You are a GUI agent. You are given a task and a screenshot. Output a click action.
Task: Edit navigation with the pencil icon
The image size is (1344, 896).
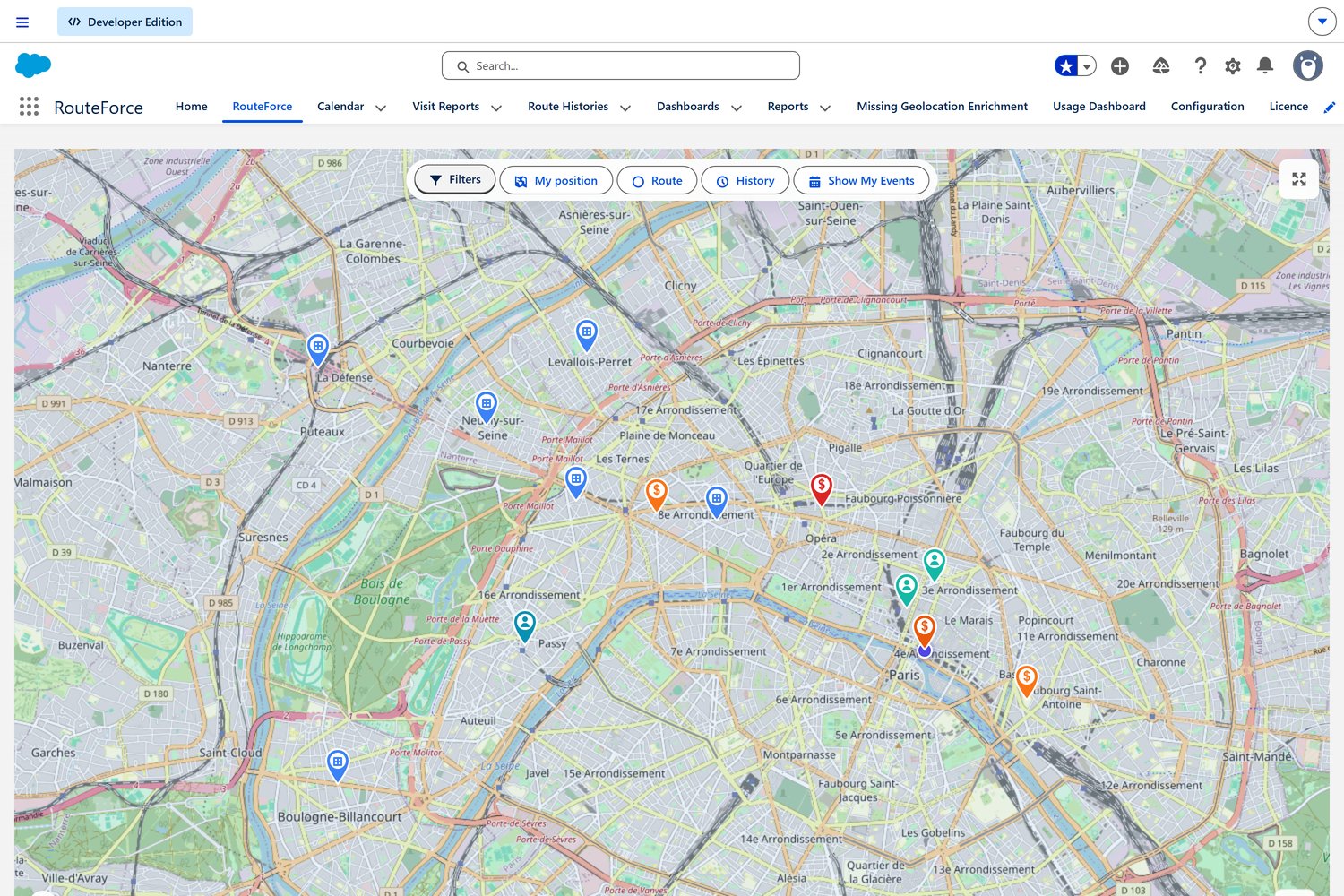pyautogui.click(x=1329, y=108)
